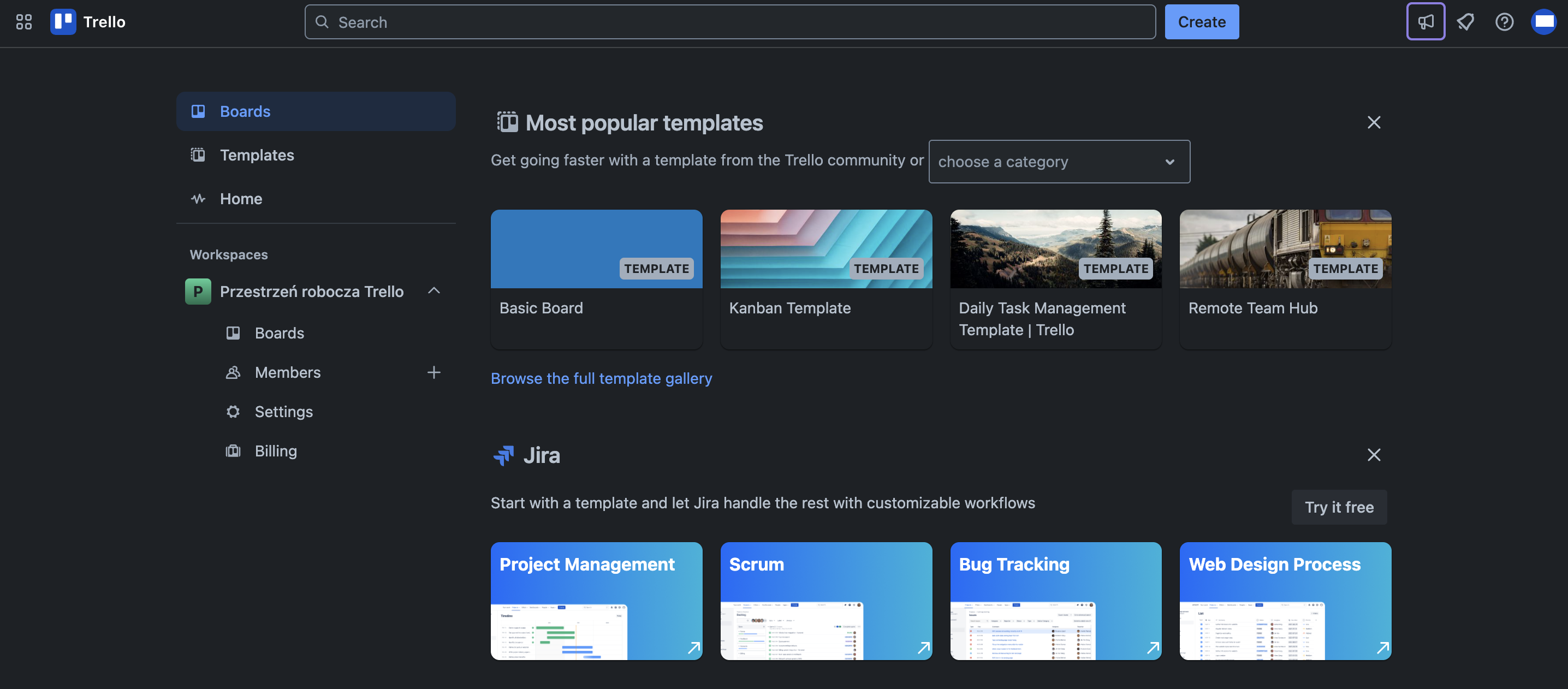The height and width of the screenshot is (689, 1568).
Task: Open the Jira Bug Tracking template
Action: tap(1055, 601)
